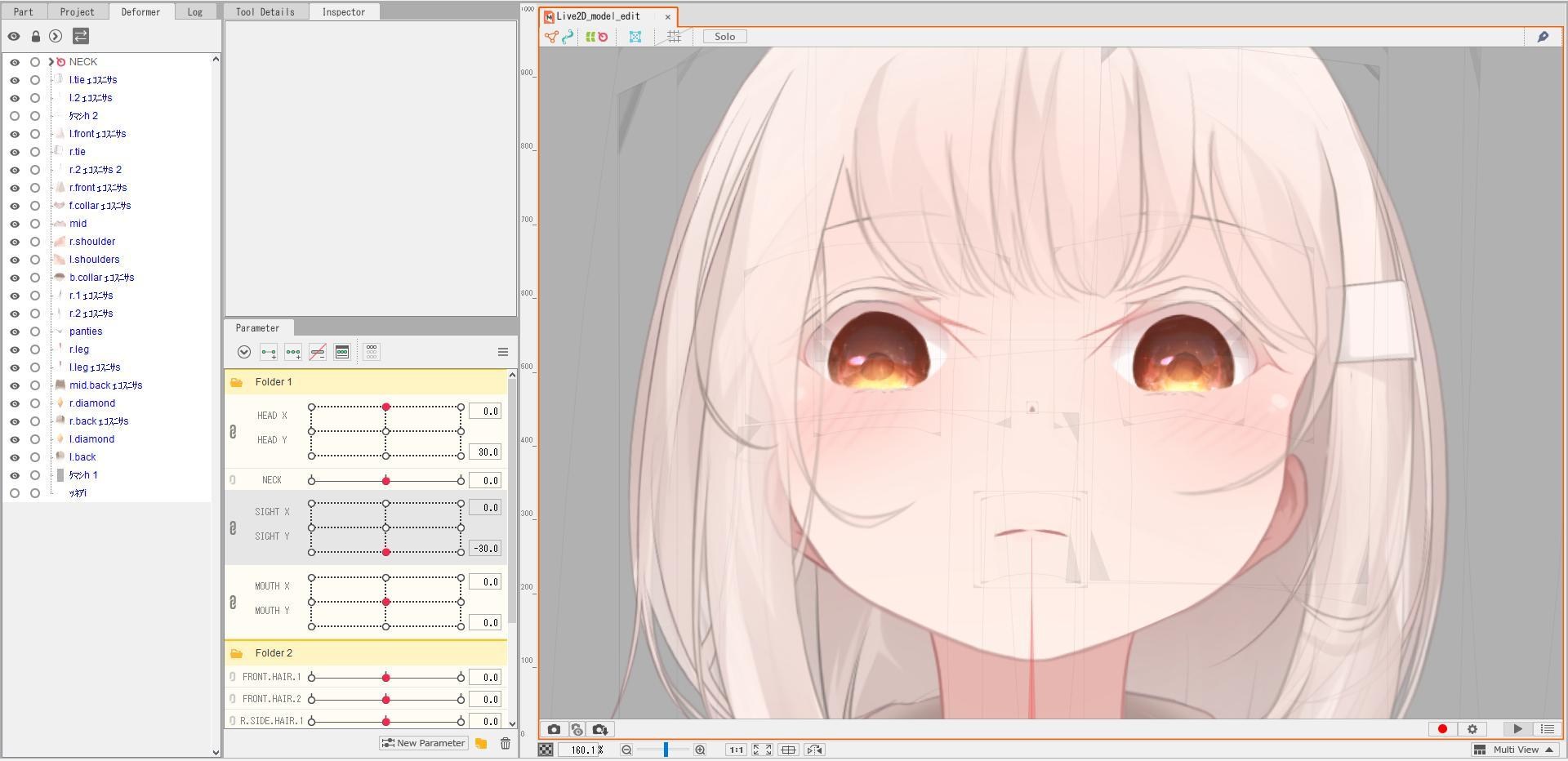This screenshot has height=761, width=1568.
Task: Toggle the grid display icon
Action: 674,37
